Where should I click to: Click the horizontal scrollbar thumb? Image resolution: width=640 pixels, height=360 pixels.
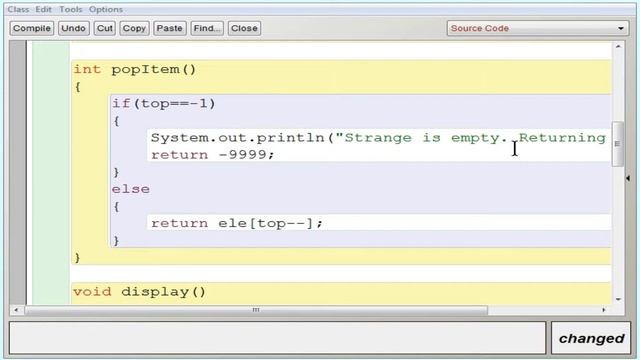coord(256,310)
